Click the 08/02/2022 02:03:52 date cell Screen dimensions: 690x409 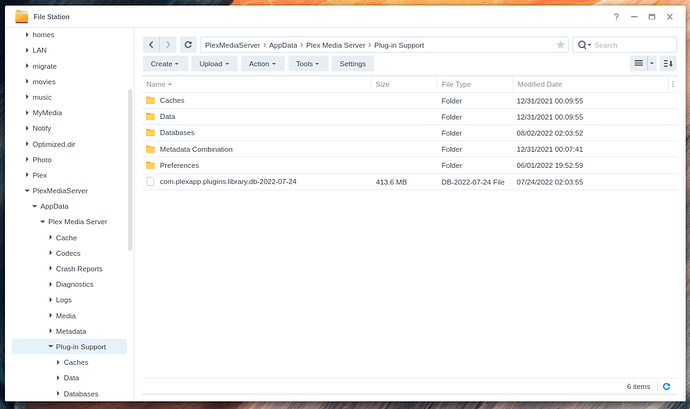(x=550, y=133)
